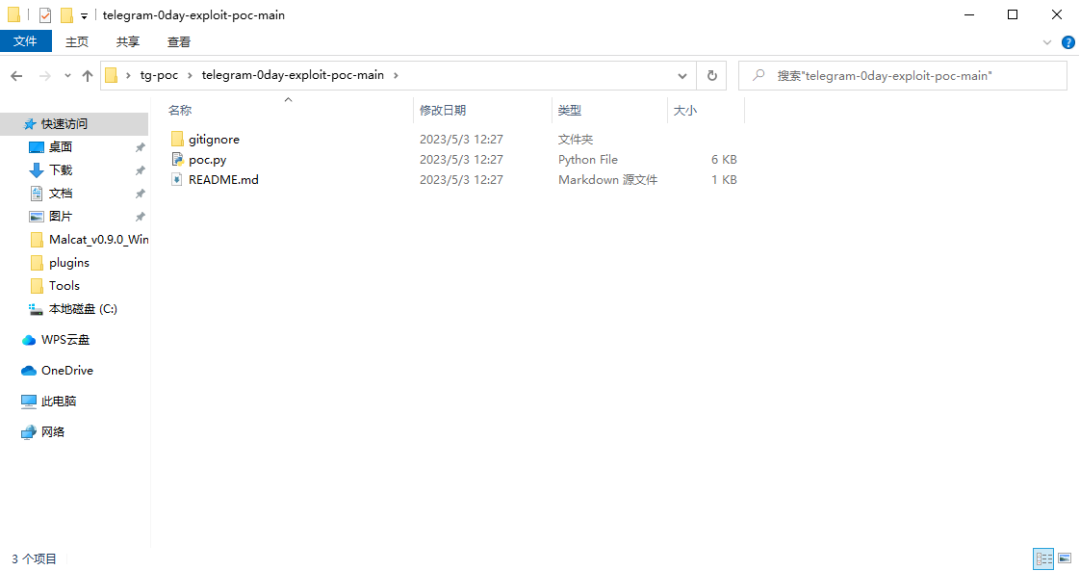Switch to the 查看 ribbon tab
This screenshot has width=1080, height=571.
click(x=178, y=42)
